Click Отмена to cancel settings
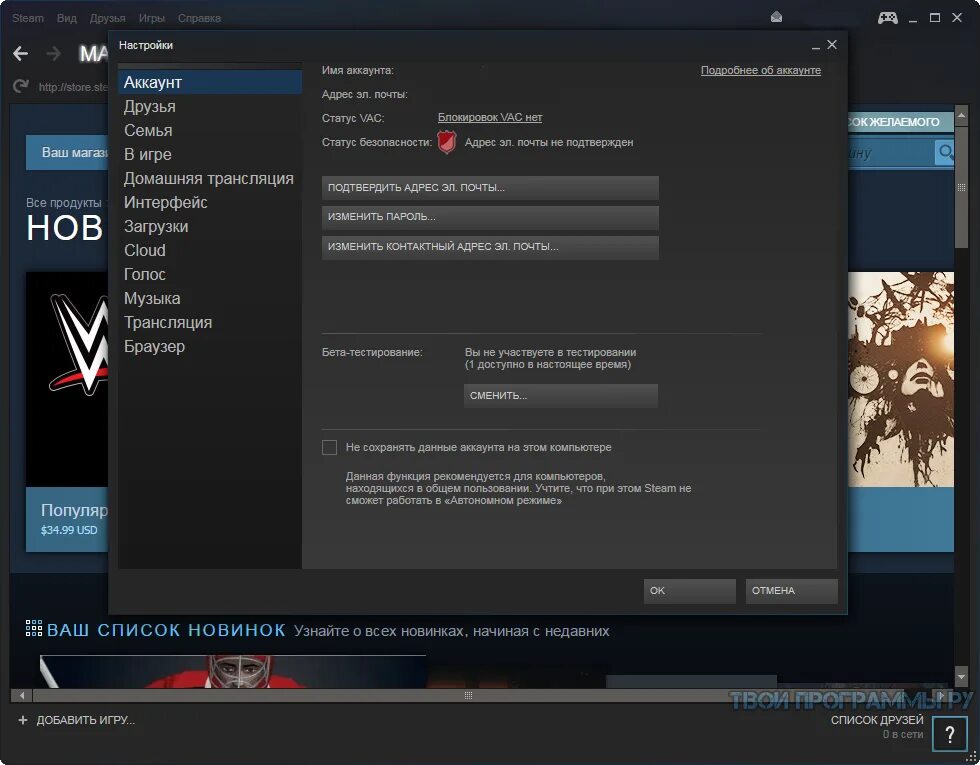Image resolution: width=980 pixels, height=765 pixels. click(791, 591)
